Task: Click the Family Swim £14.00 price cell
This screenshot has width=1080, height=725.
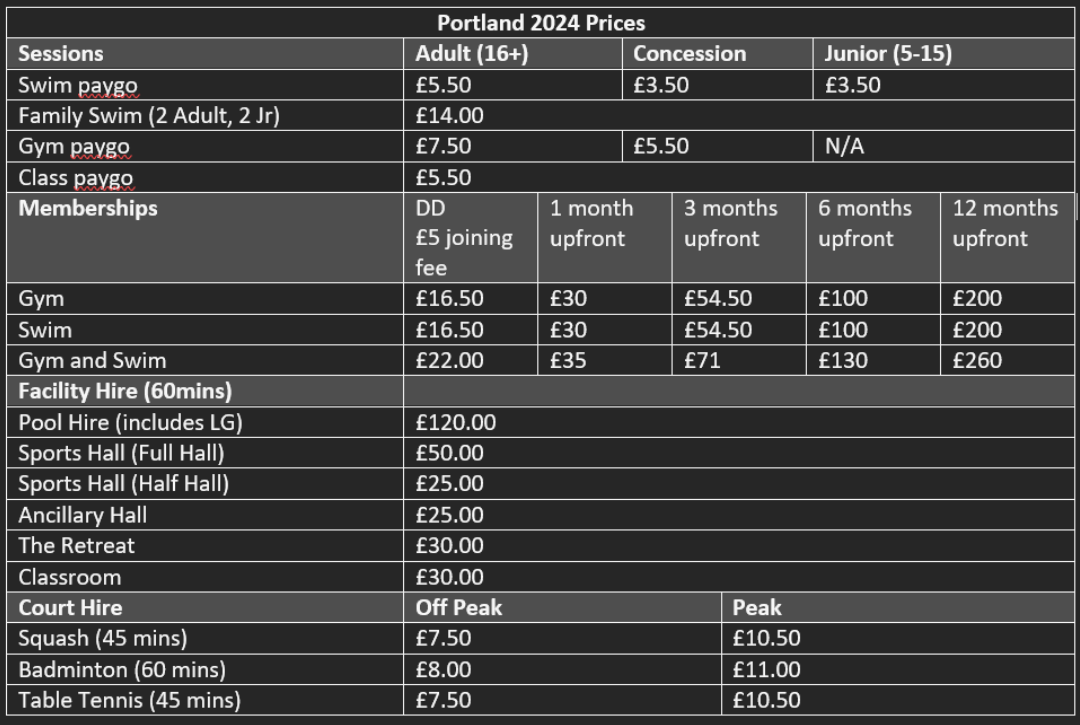Action: (738, 116)
